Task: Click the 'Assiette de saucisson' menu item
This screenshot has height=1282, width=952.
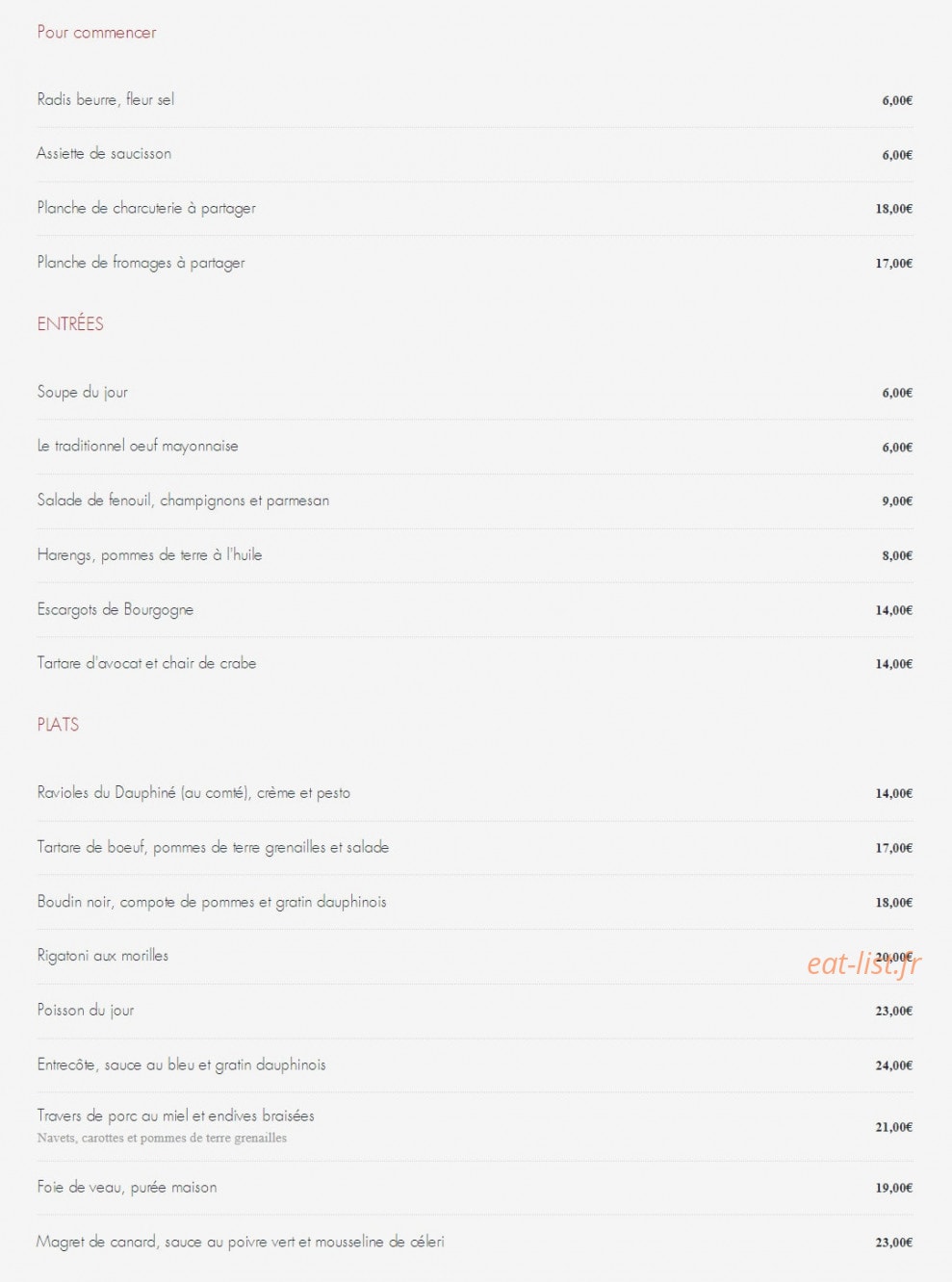Action: [104, 153]
